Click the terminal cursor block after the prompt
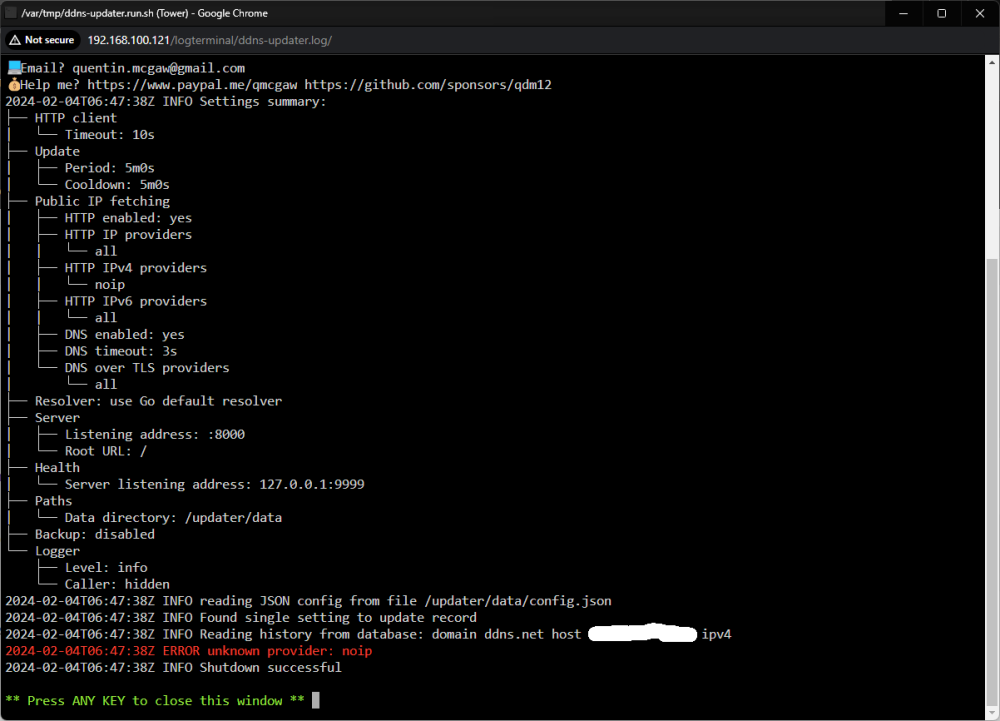 point(316,700)
